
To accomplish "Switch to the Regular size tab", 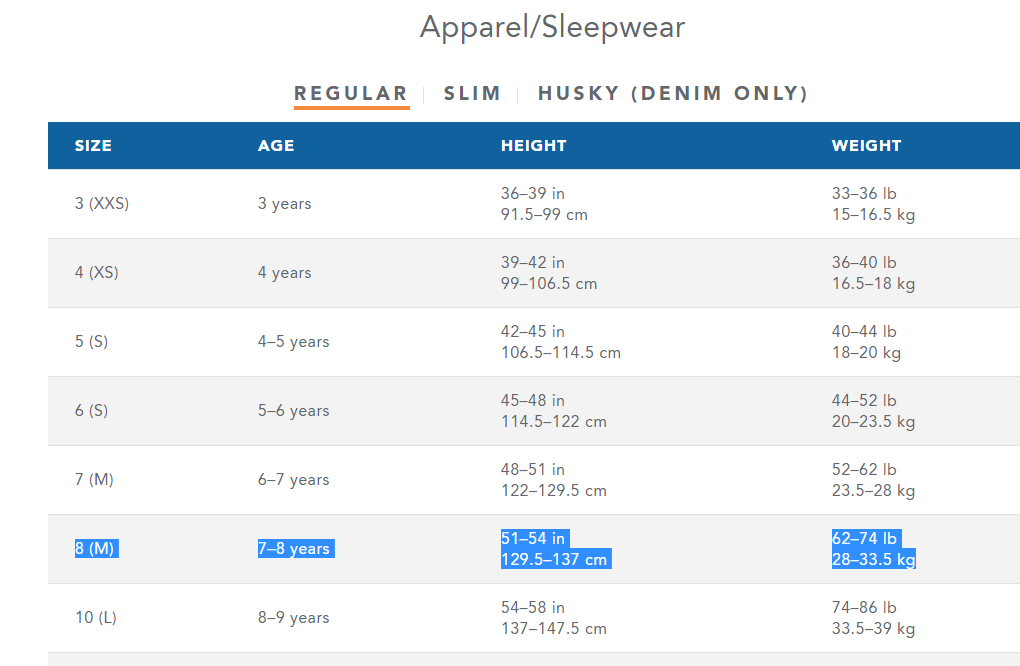I will (x=351, y=94).
